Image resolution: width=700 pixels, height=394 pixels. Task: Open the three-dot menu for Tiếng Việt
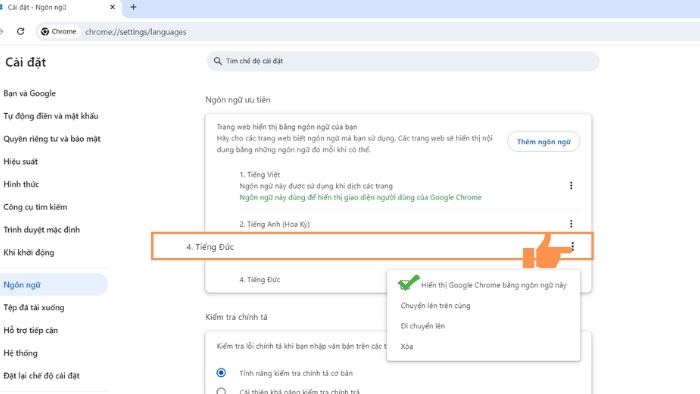571,186
